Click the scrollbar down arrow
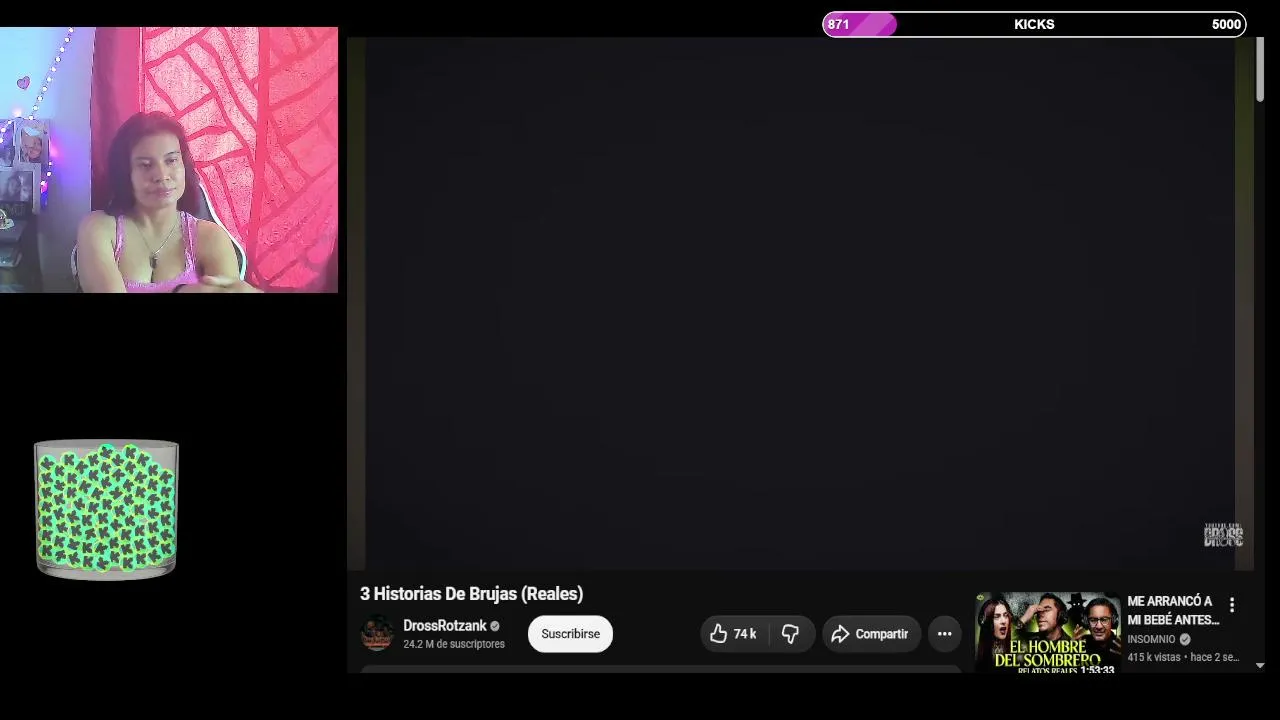The width and height of the screenshot is (1280, 720). tap(1260, 665)
